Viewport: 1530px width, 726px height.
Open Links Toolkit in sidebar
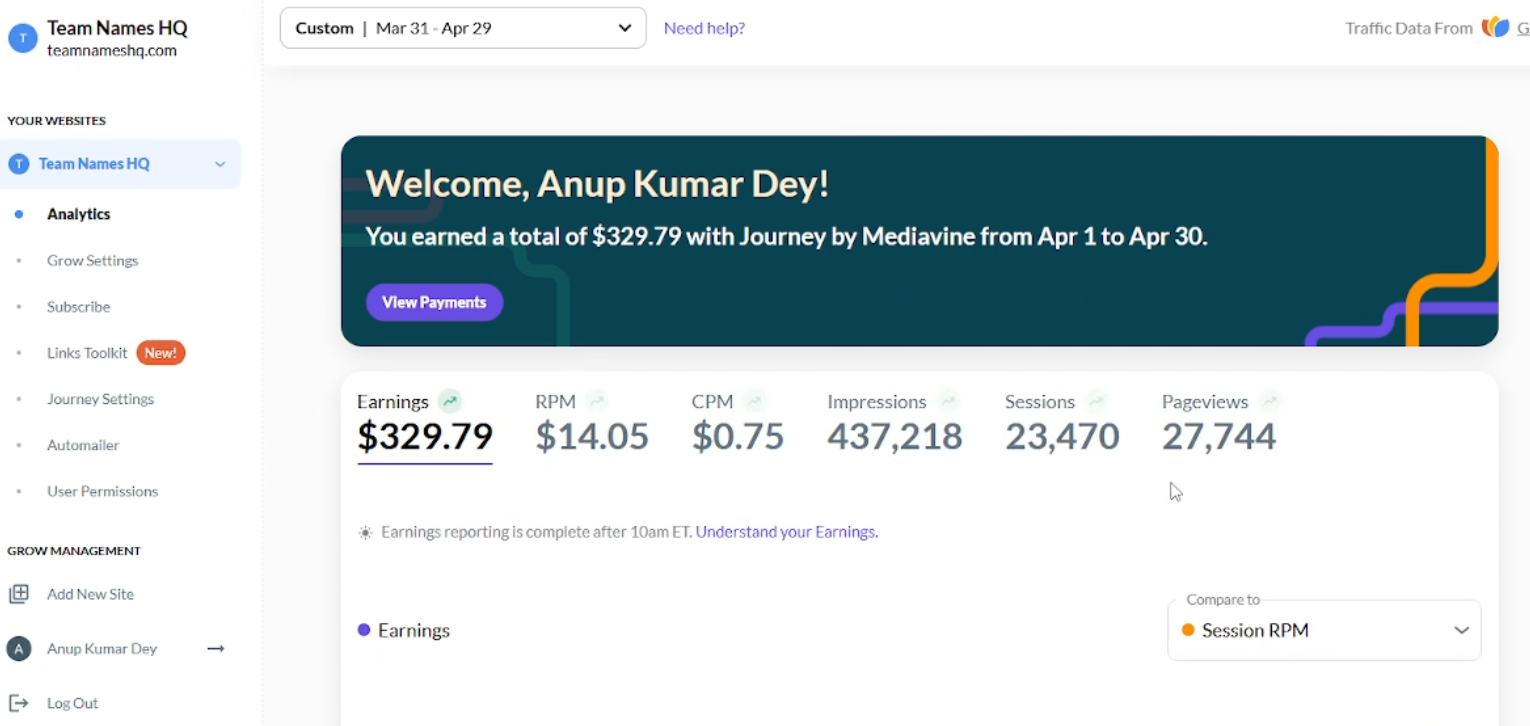(87, 353)
